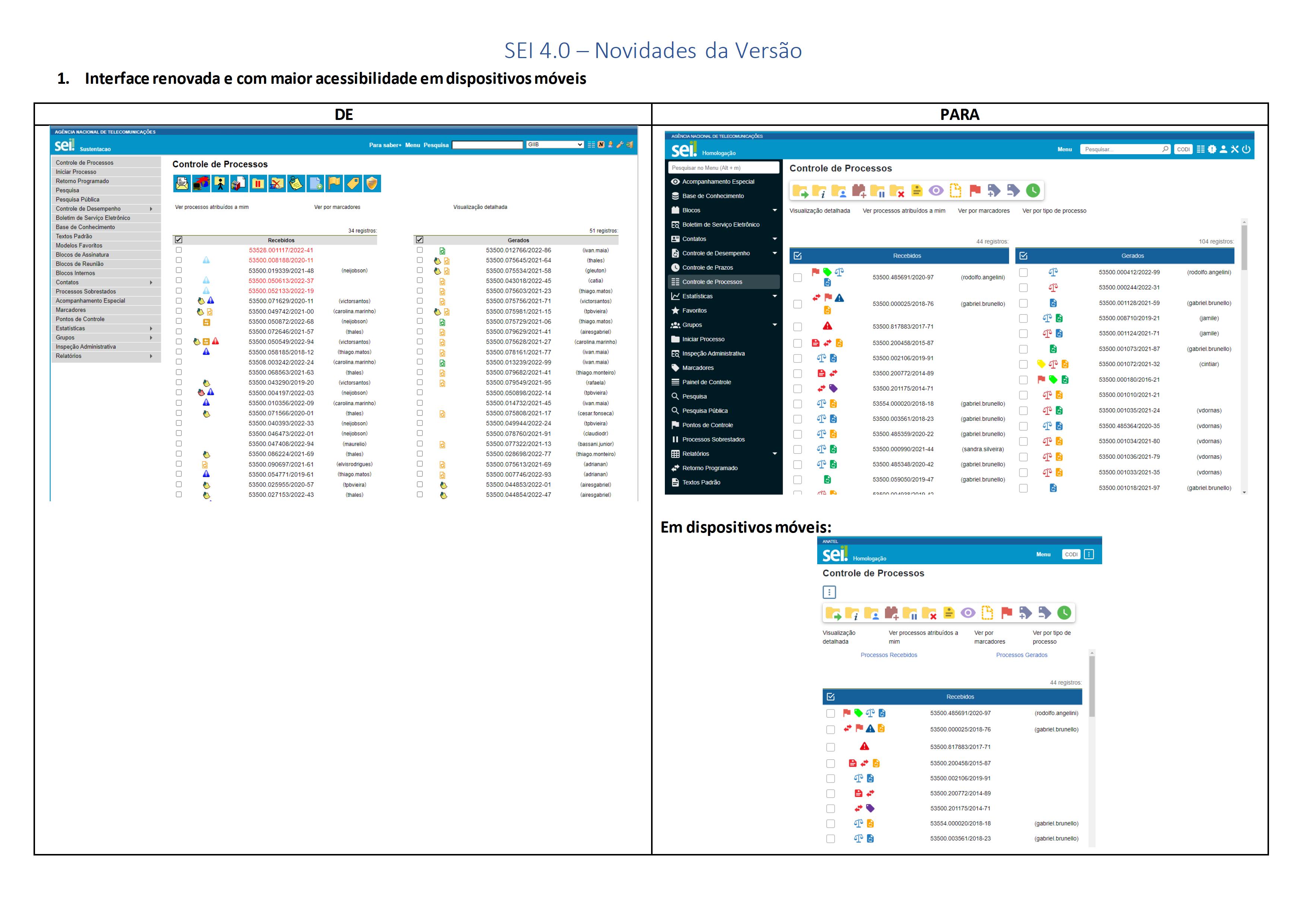Click Ver por marcadores link in old interface
The width and height of the screenshot is (1307, 924).
click(337, 207)
